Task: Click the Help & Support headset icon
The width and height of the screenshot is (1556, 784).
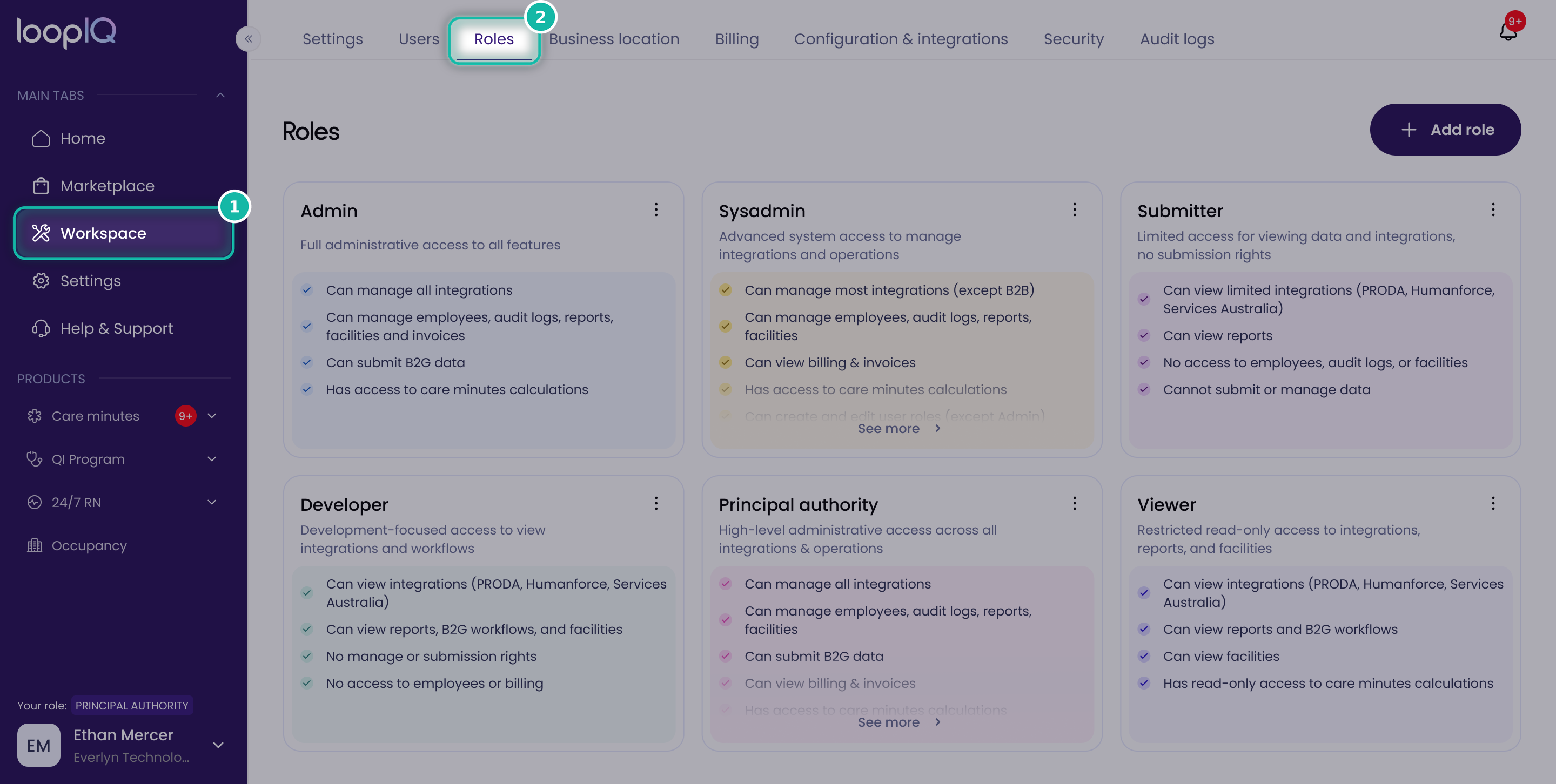Action: [x=41, y=328]
